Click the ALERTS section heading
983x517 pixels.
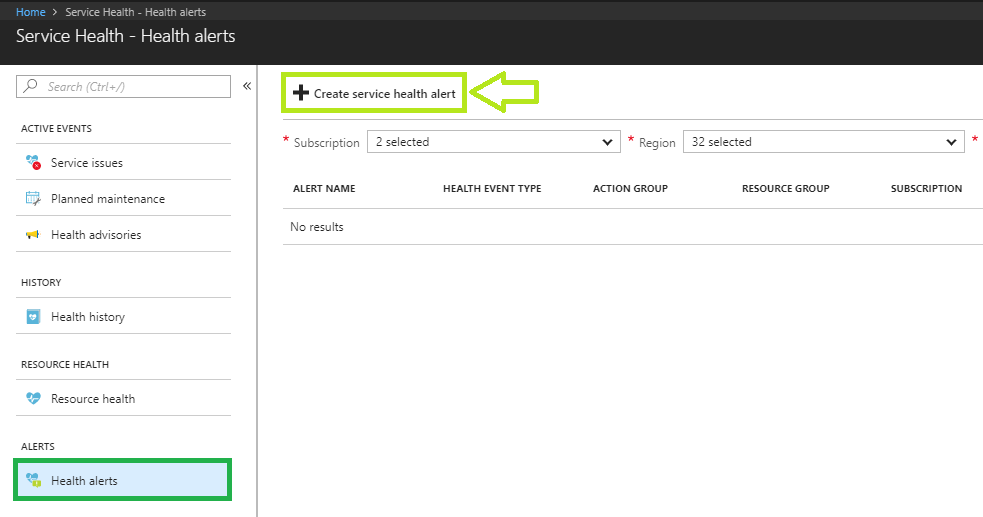tap(38, 447)
